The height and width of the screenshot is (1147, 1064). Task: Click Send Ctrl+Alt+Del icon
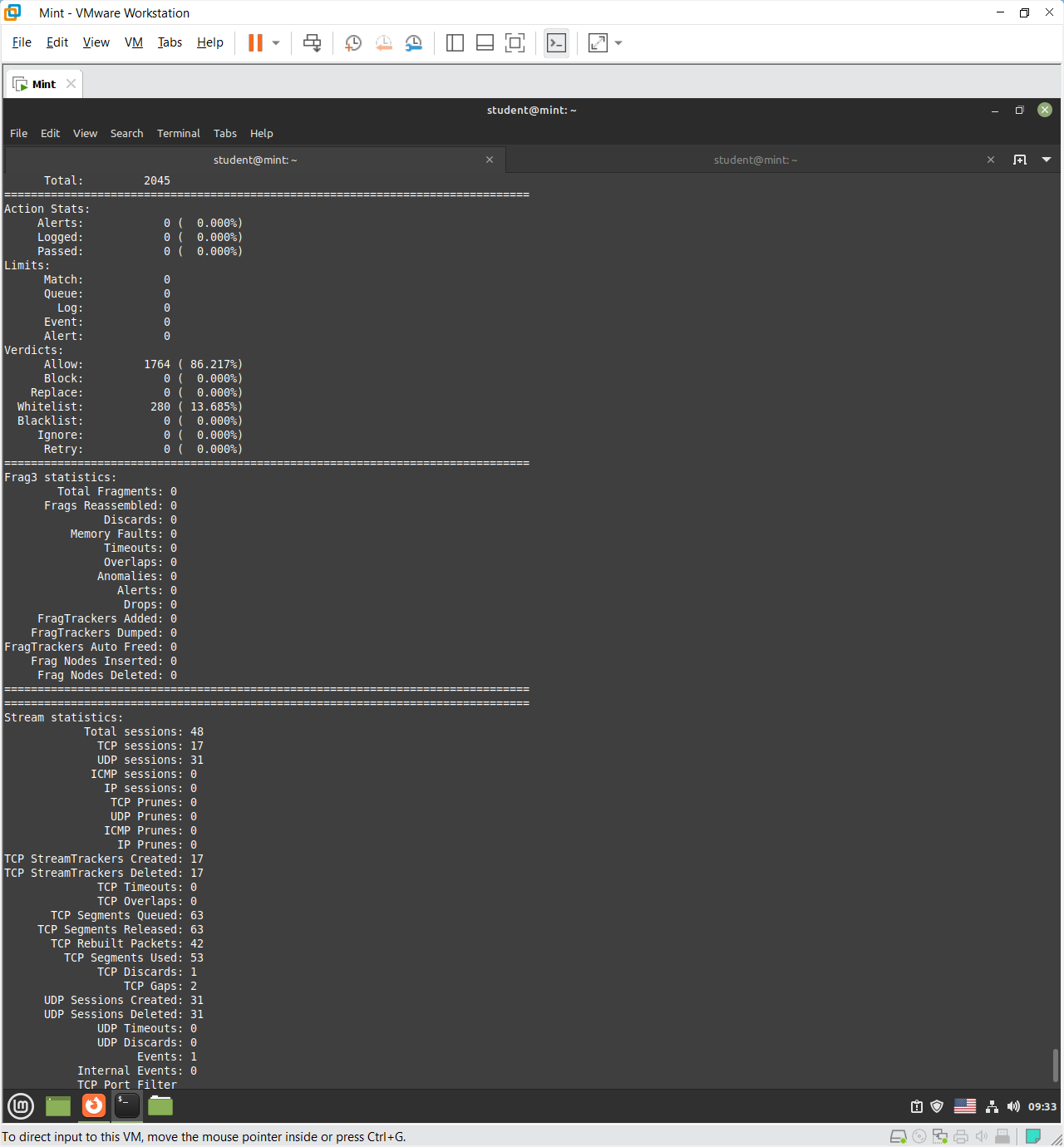313,43
